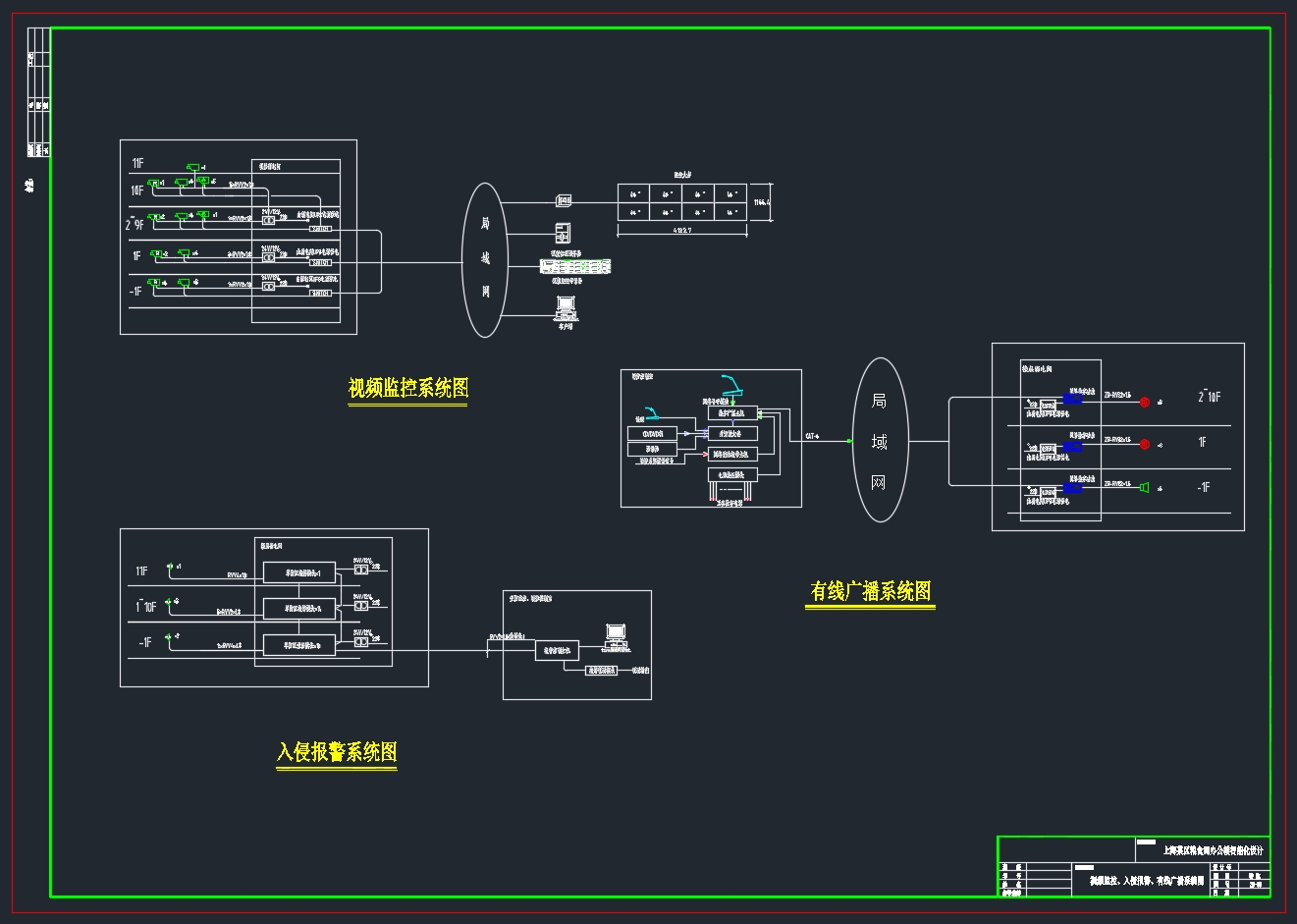Select the green rack-mounted device right of video LAN

[575, 266]
